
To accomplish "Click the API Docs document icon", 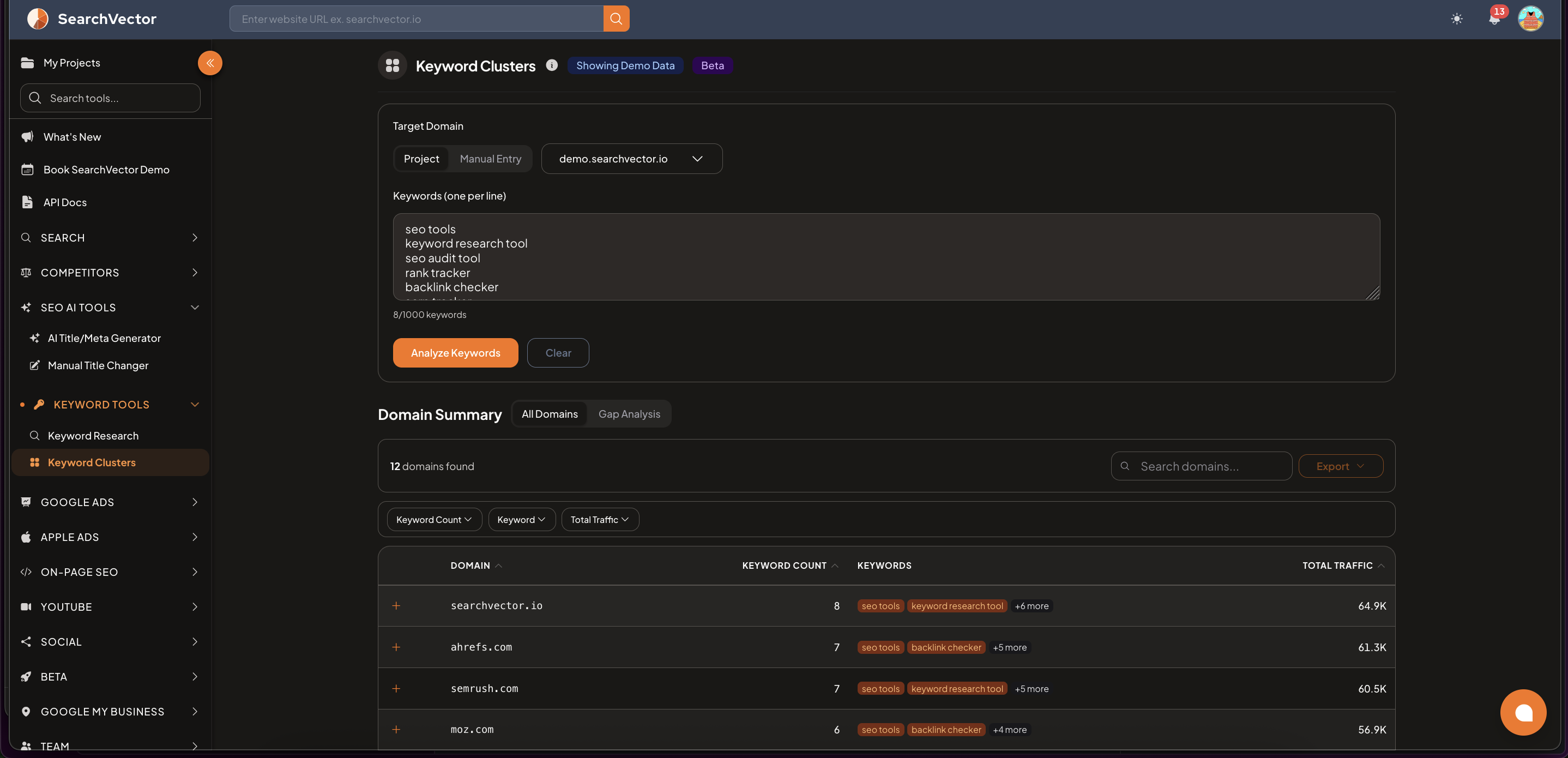I will (27, 202).
